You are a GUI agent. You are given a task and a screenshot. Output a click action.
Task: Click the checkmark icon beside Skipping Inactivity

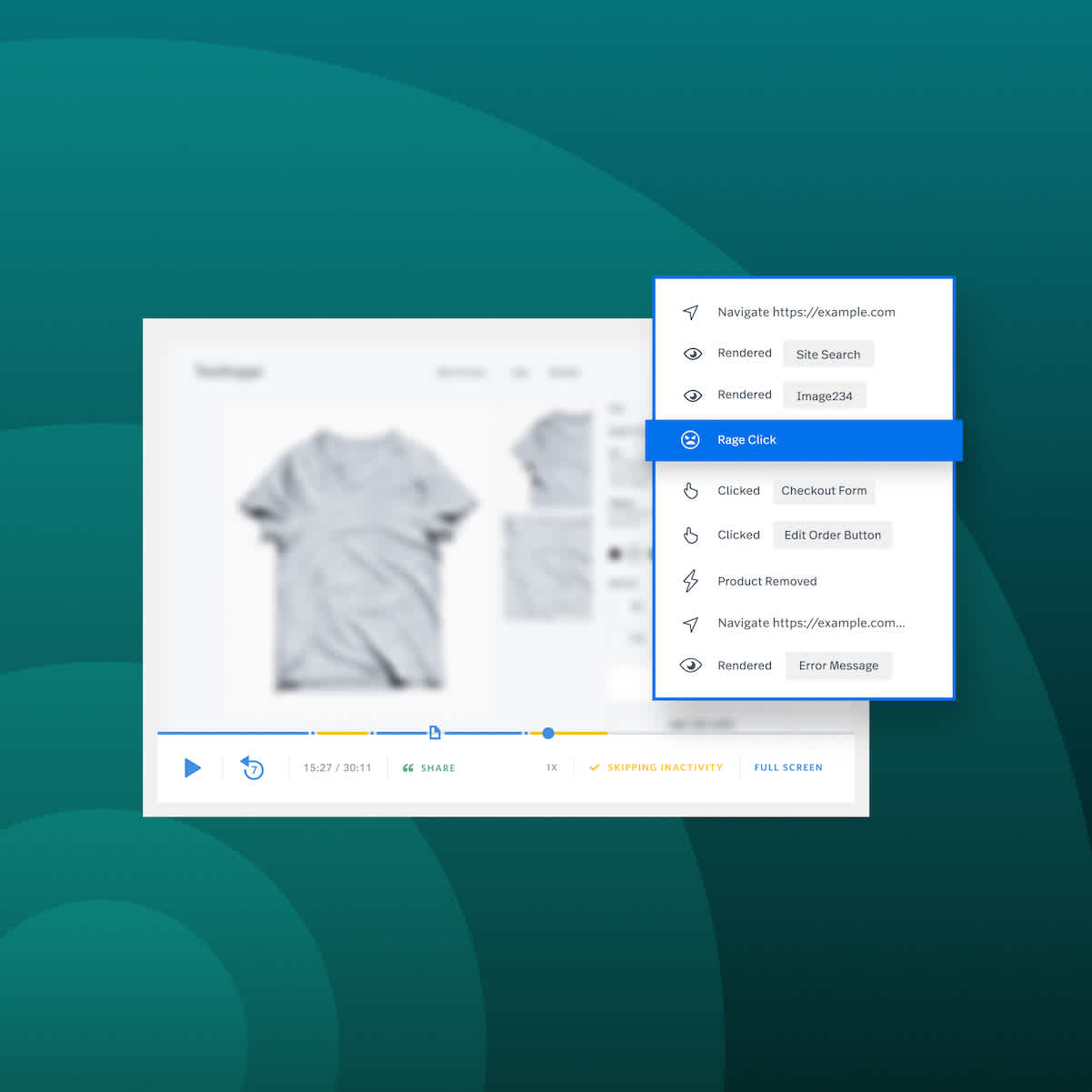click(595, 767)
